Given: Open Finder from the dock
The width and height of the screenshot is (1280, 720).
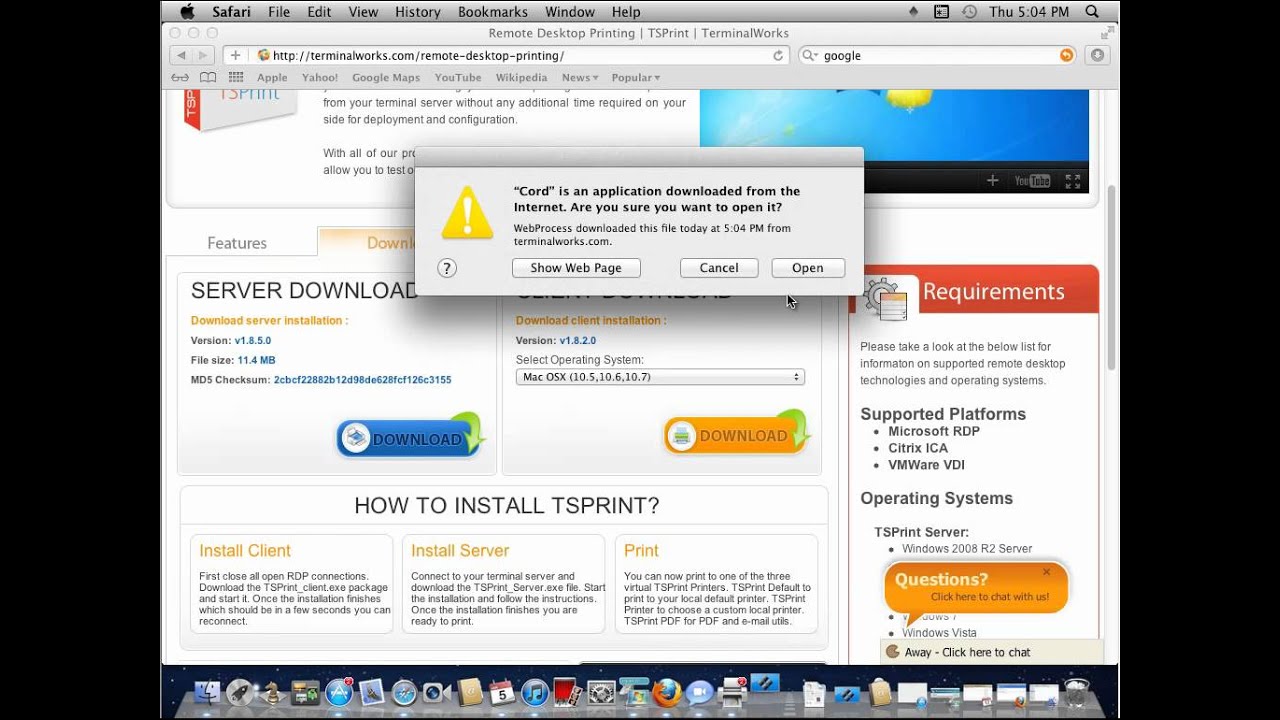Looking at the screenshot, I should (209, 692).
